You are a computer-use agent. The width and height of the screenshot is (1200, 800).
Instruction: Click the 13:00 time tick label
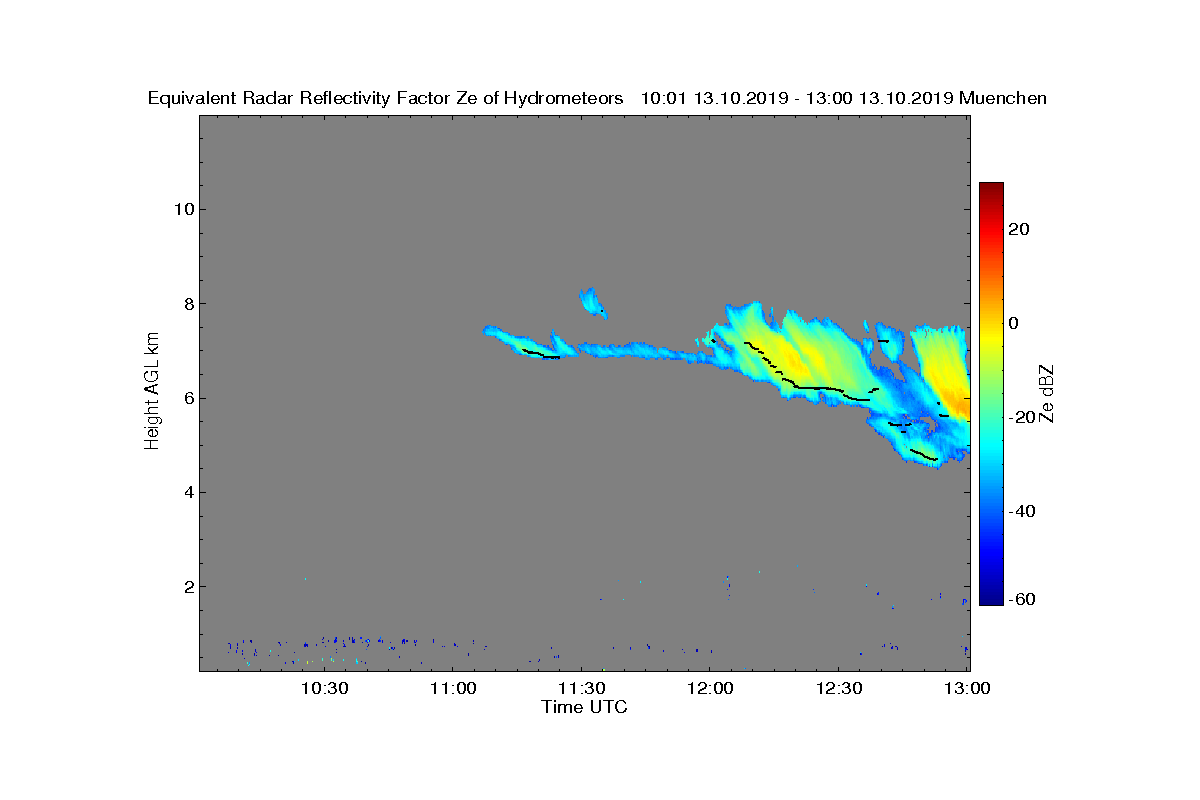coord(966,688)
